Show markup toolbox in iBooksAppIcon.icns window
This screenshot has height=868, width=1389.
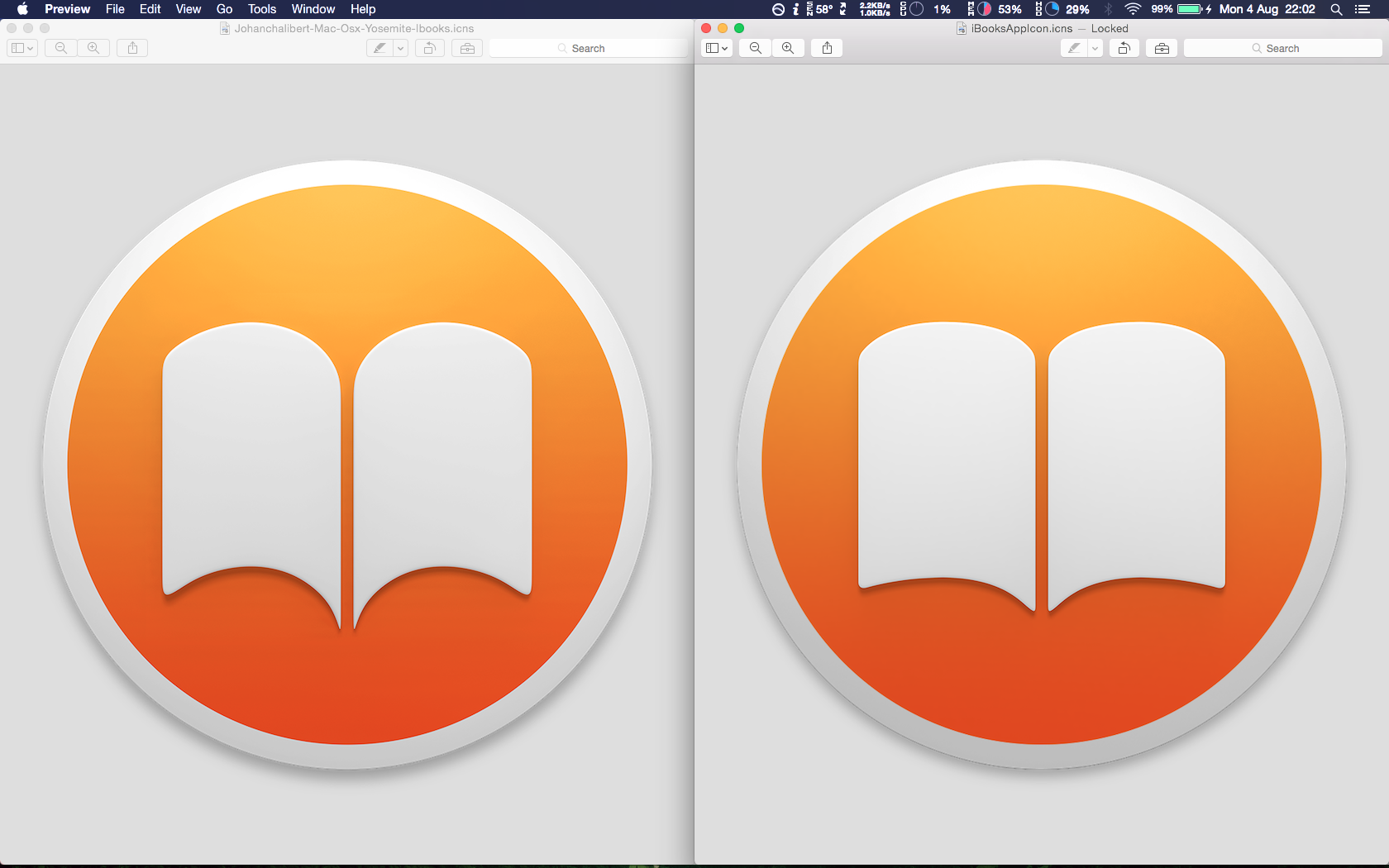coord(1162,48)
